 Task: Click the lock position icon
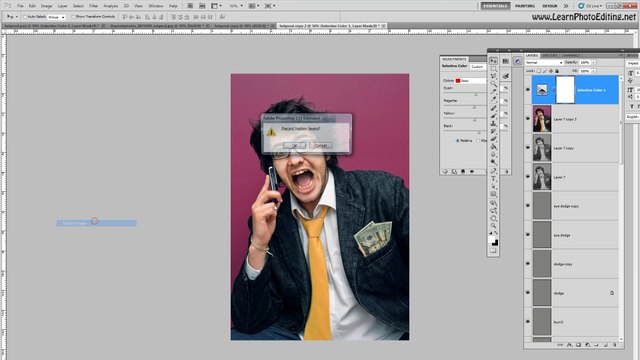[x=551, y=71]
